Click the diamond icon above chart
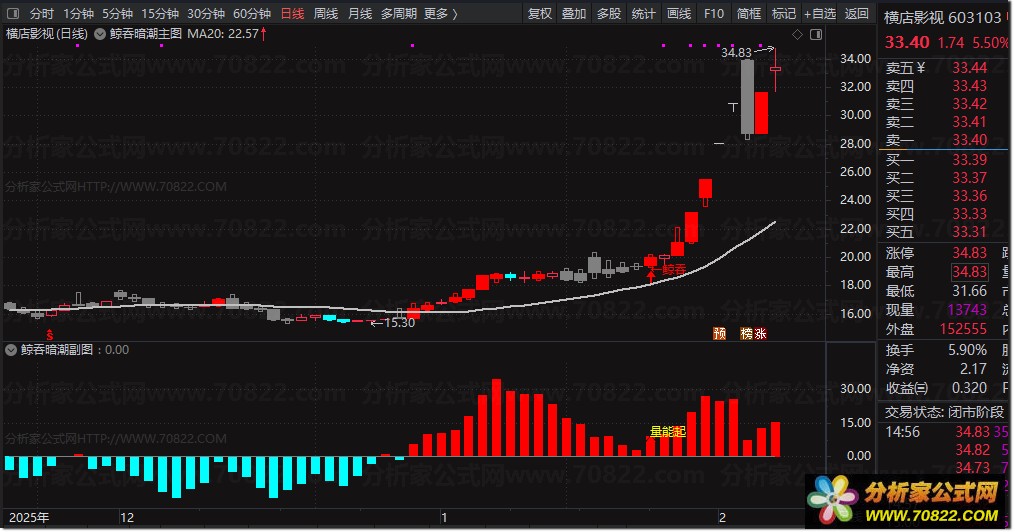This screenshot has width=1015, height=532. pyautogui.click(x=798, y=34)
